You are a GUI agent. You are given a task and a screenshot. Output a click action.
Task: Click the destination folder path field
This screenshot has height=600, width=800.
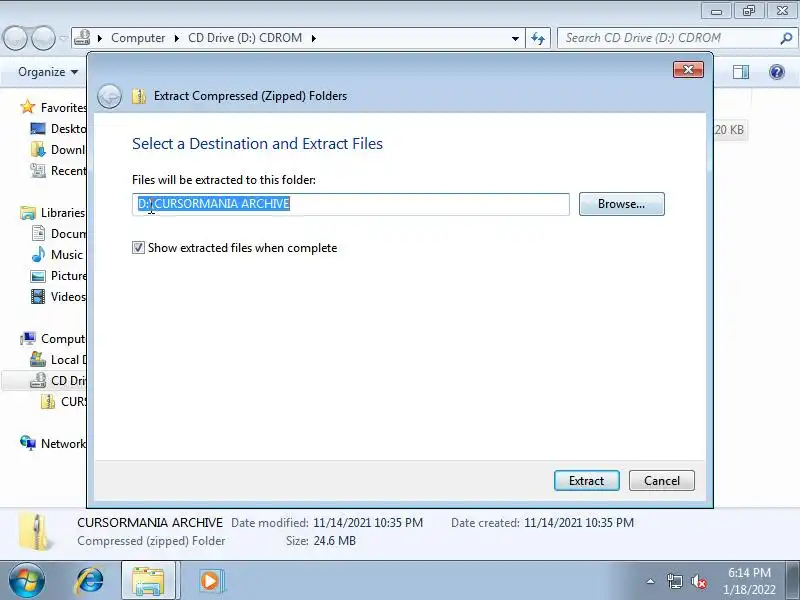(x=351, y=204)
